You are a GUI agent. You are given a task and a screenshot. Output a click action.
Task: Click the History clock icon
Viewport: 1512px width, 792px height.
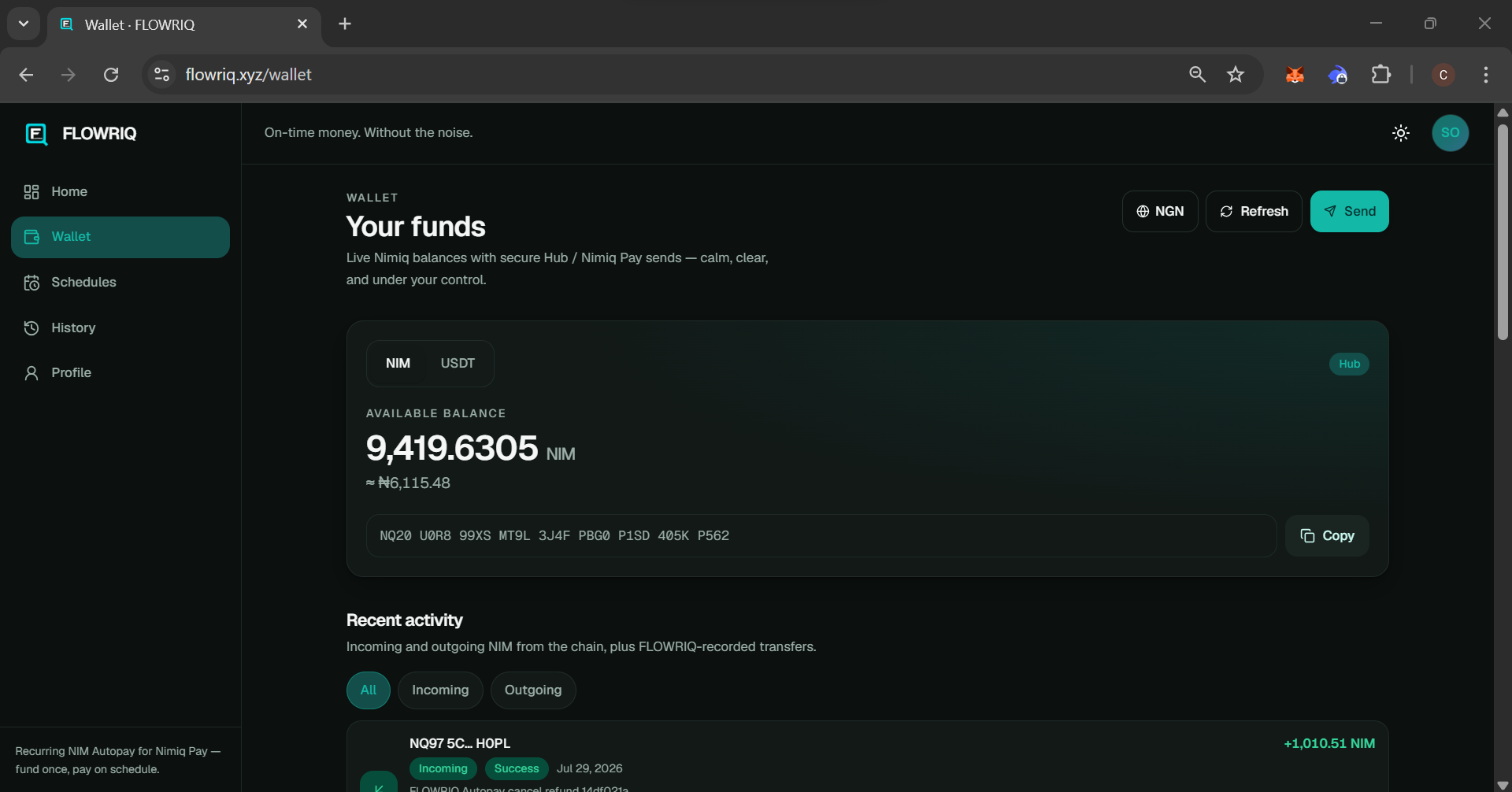[31, 328]
